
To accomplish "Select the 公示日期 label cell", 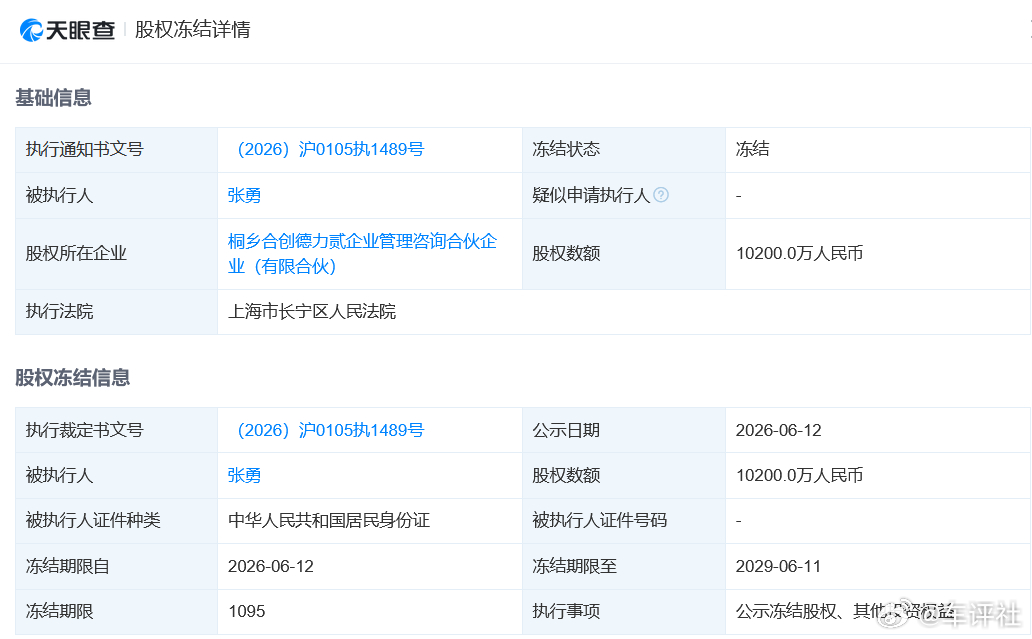I will pyautogui.click(x=624, y=430).
